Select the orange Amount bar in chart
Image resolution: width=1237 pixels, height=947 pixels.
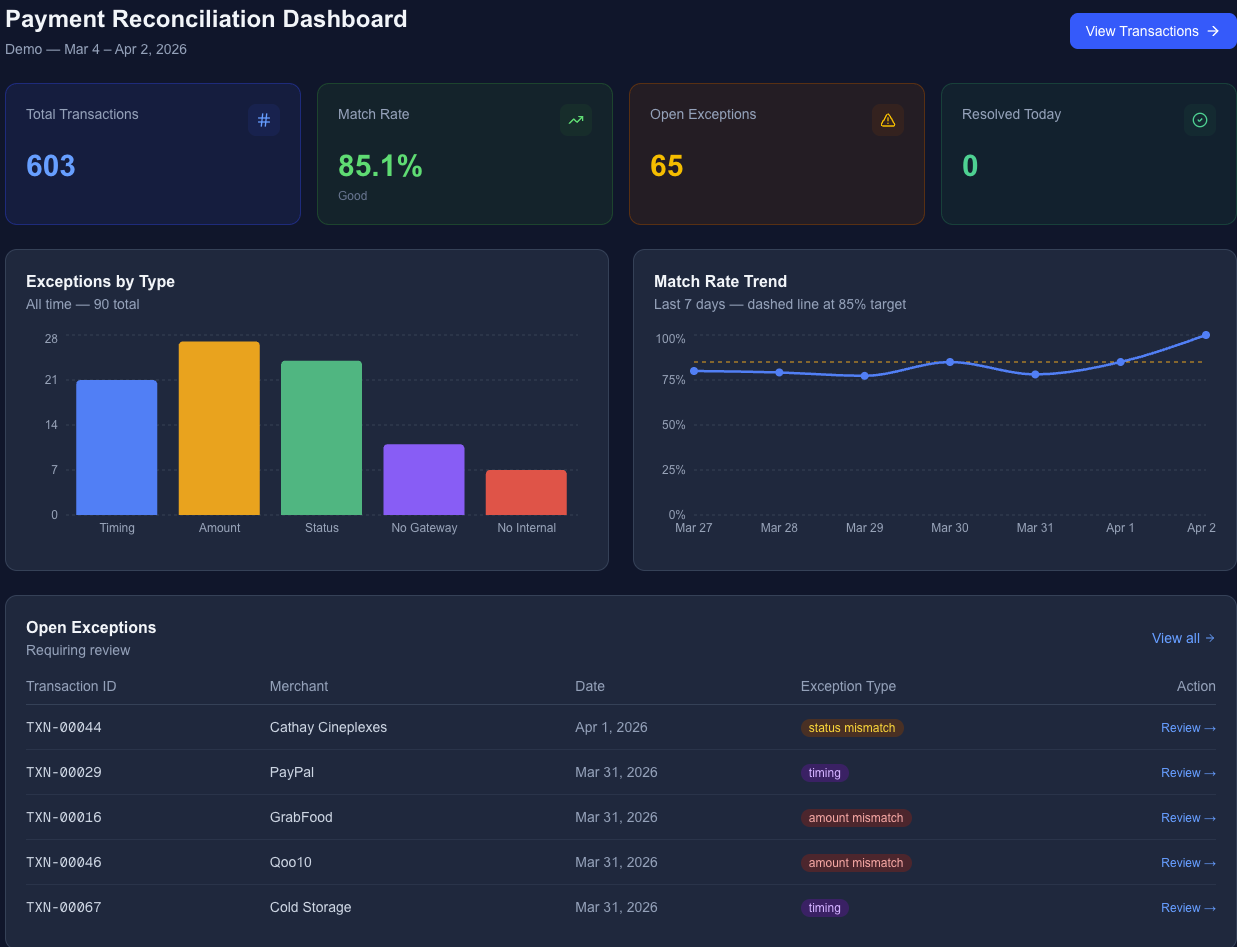tap(219, 430)
